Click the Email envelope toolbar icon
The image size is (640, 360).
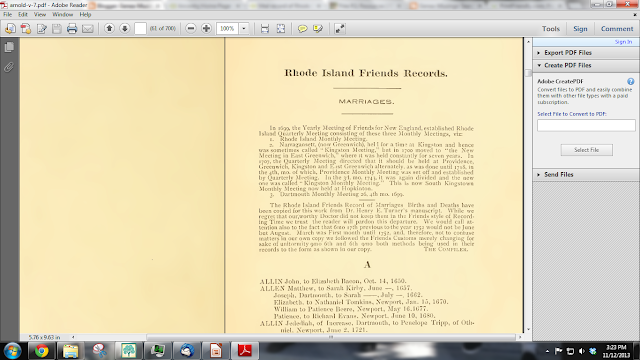coord(87,29)
